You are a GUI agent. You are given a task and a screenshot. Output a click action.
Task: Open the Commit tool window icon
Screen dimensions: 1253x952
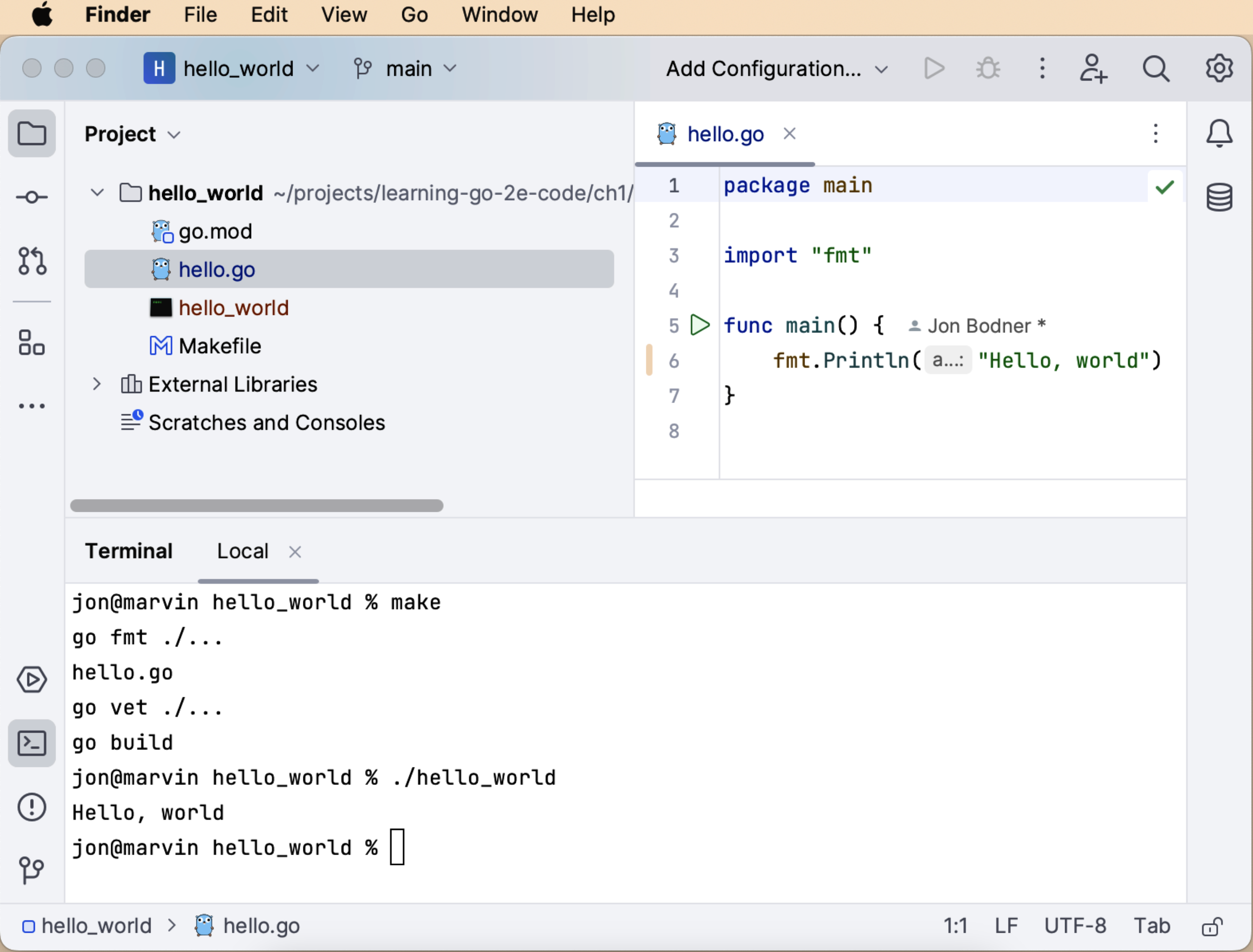pos(32,197)
